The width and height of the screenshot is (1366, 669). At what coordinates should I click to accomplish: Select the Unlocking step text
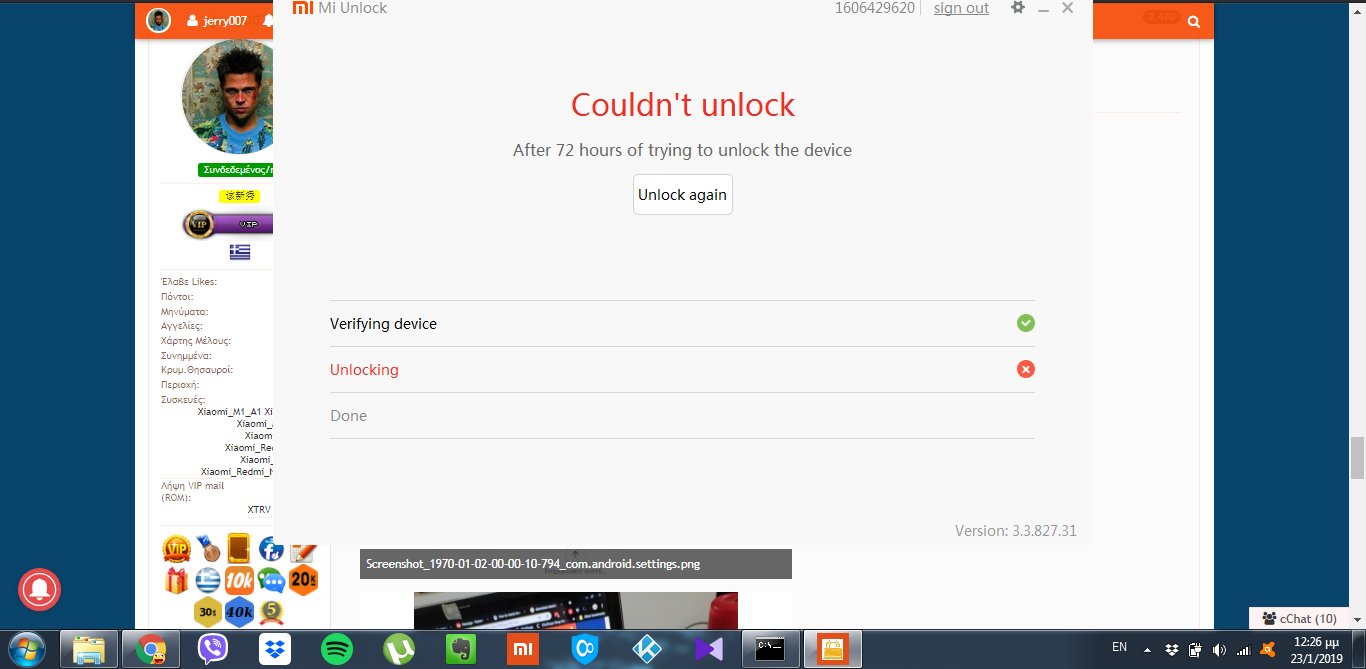coord(364,370)
